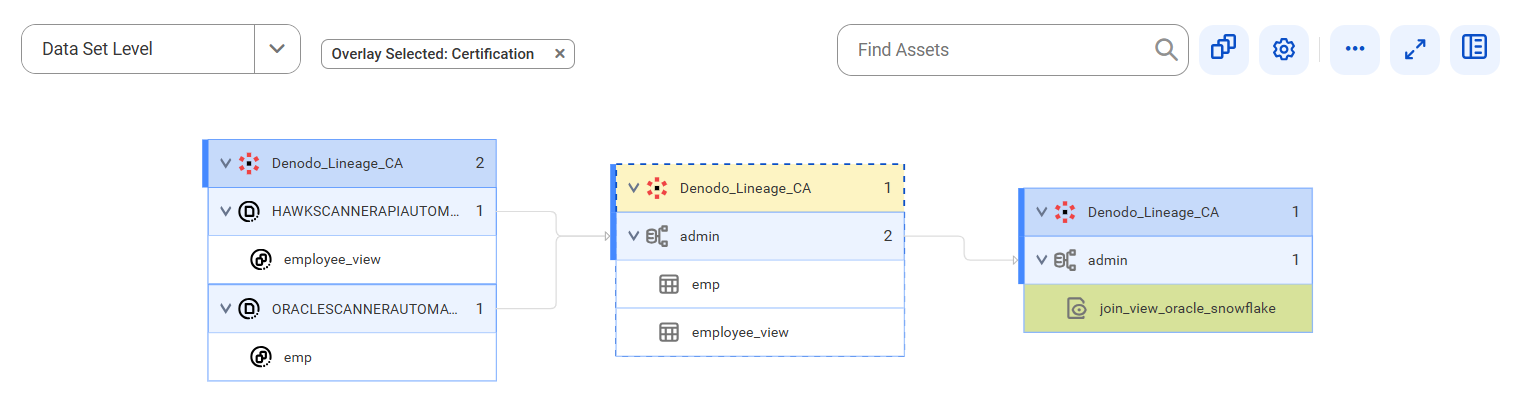Expand lineage to full screen

point(1415,49)
